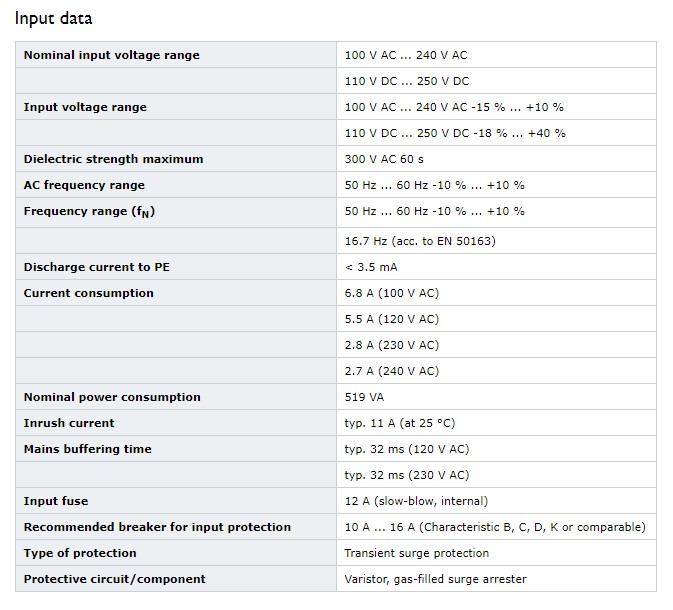The width and height of the screenshot is (673, 610).
Task: Click the 'Discharge current to PE' label
Action: pos(97,267)
